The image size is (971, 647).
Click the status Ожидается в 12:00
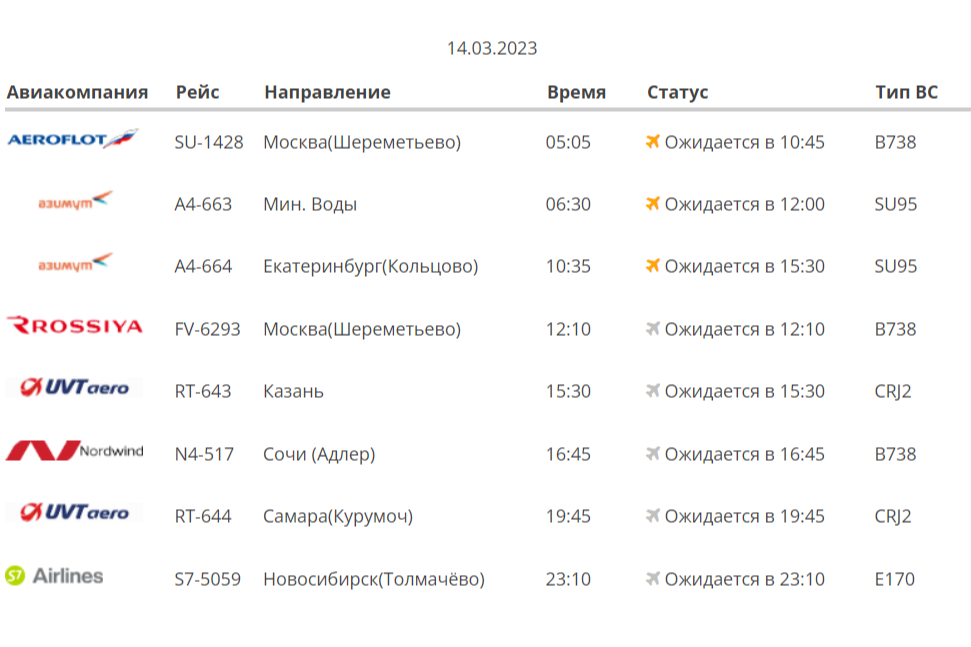pyautogui.click(x=745, y=204)
